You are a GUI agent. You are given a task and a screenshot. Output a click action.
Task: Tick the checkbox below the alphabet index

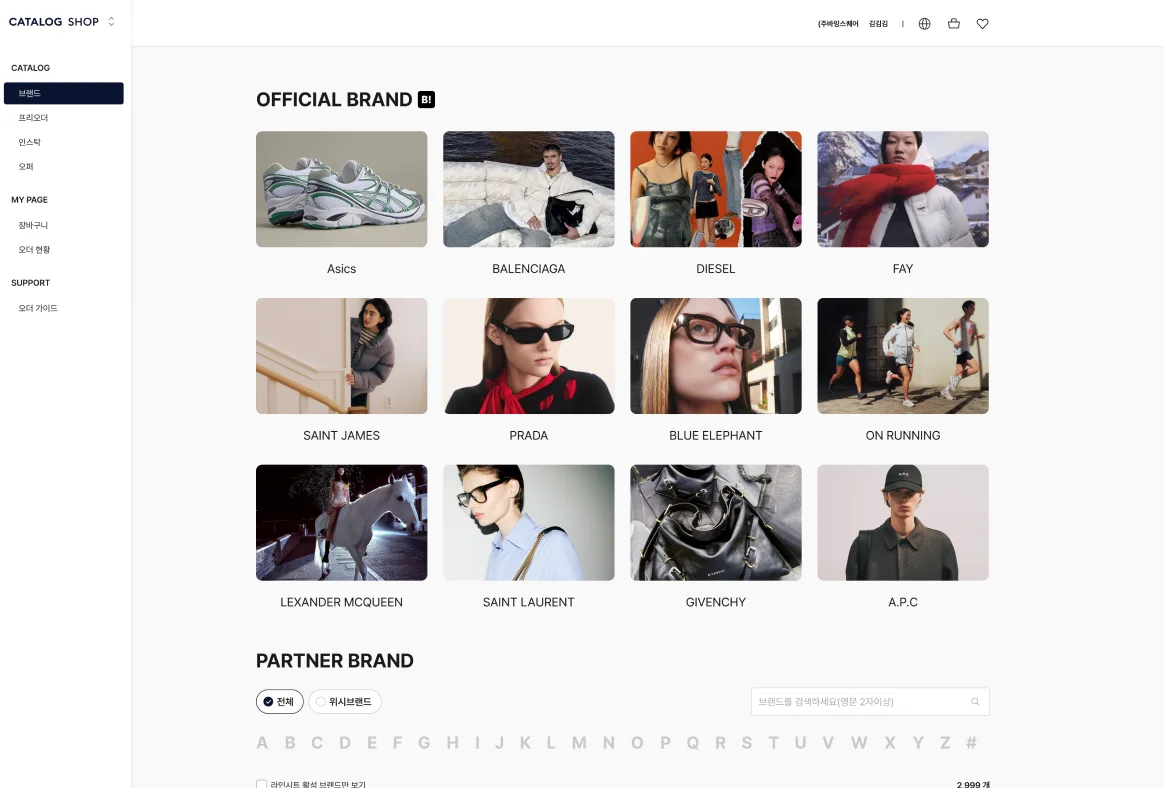coord(261,784)
